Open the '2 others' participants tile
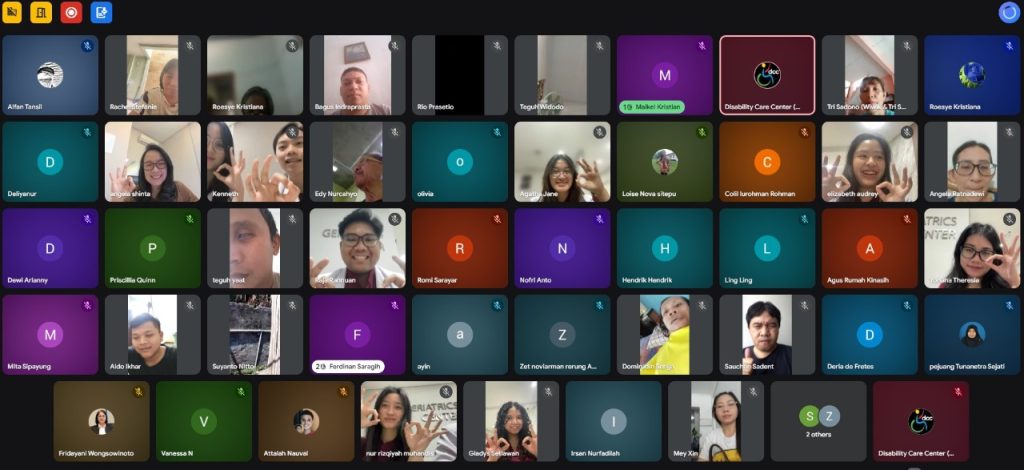Viewport: 1024px width, 470px height. point(818,421)
